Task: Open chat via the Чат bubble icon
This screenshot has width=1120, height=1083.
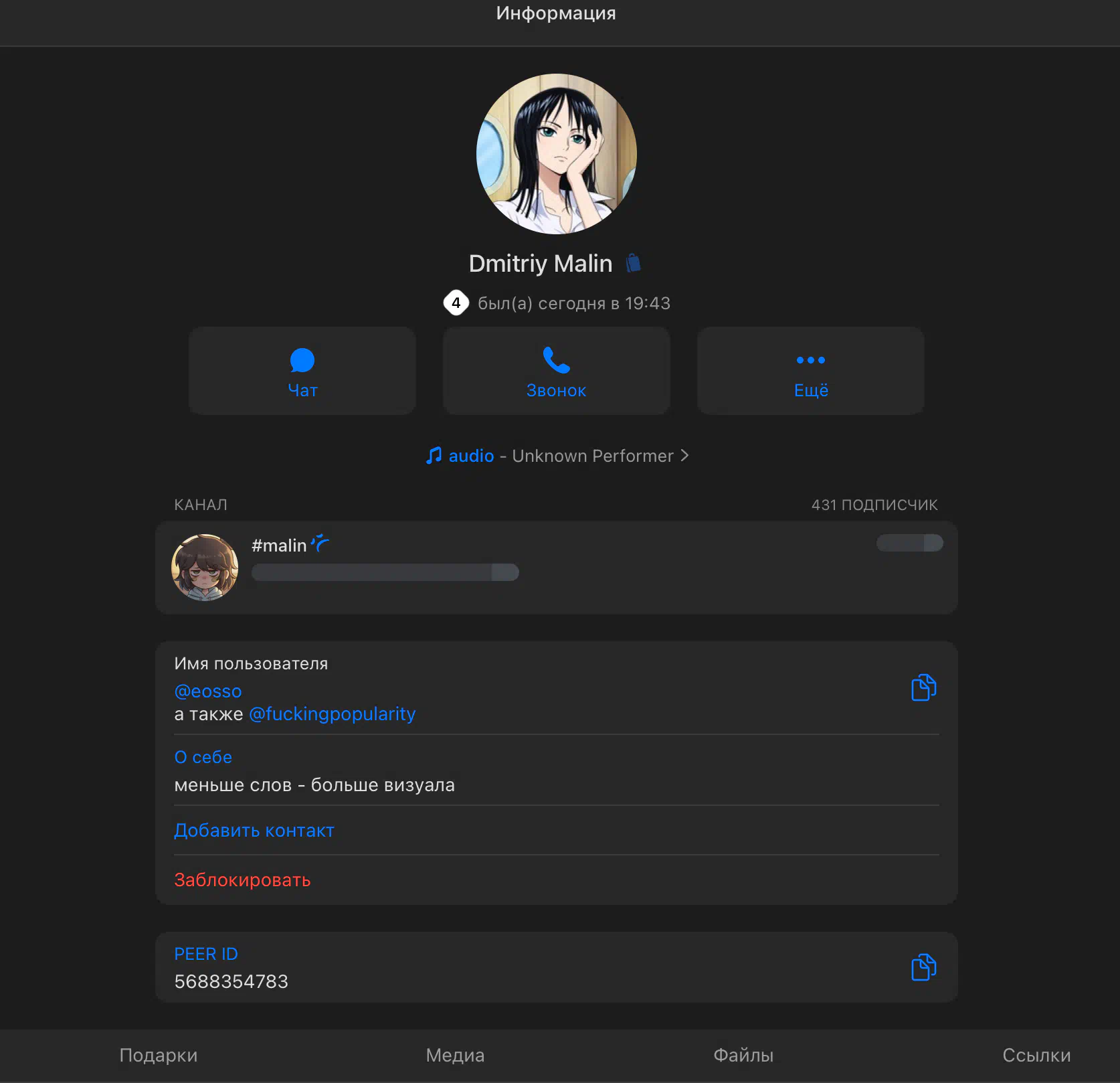Action: click(x=302, y=361)
